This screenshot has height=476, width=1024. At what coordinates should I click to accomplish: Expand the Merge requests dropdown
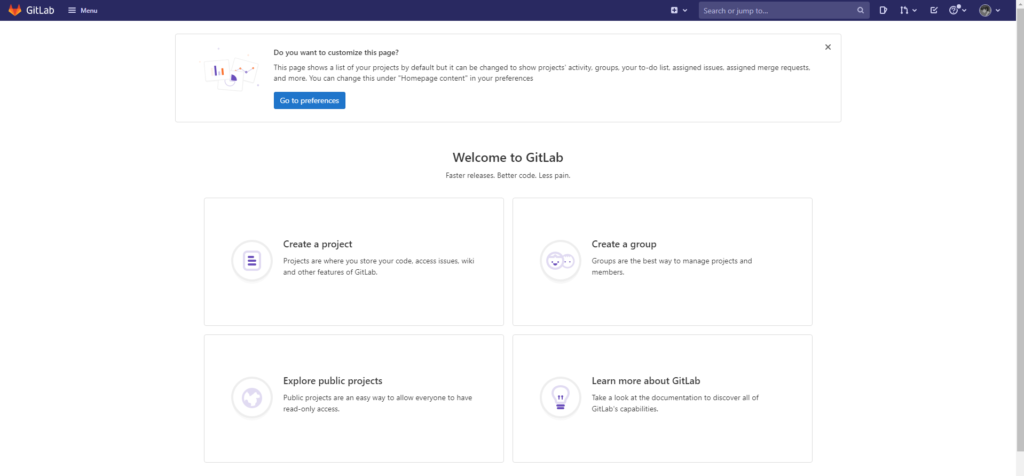908,10
